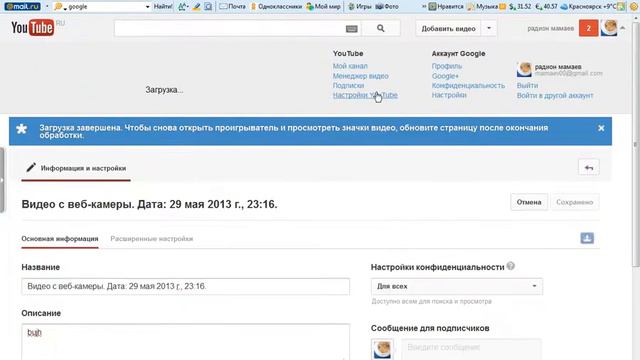Click the Красноярск weather widget
Image resolution: width=640 pixels, height=360 pixels.
(x=588, y=7)
